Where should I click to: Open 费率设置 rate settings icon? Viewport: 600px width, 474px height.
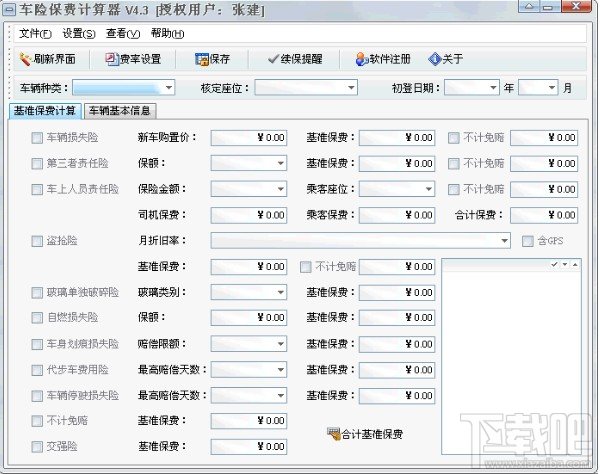pyautogui.click(x=112, y=59)
